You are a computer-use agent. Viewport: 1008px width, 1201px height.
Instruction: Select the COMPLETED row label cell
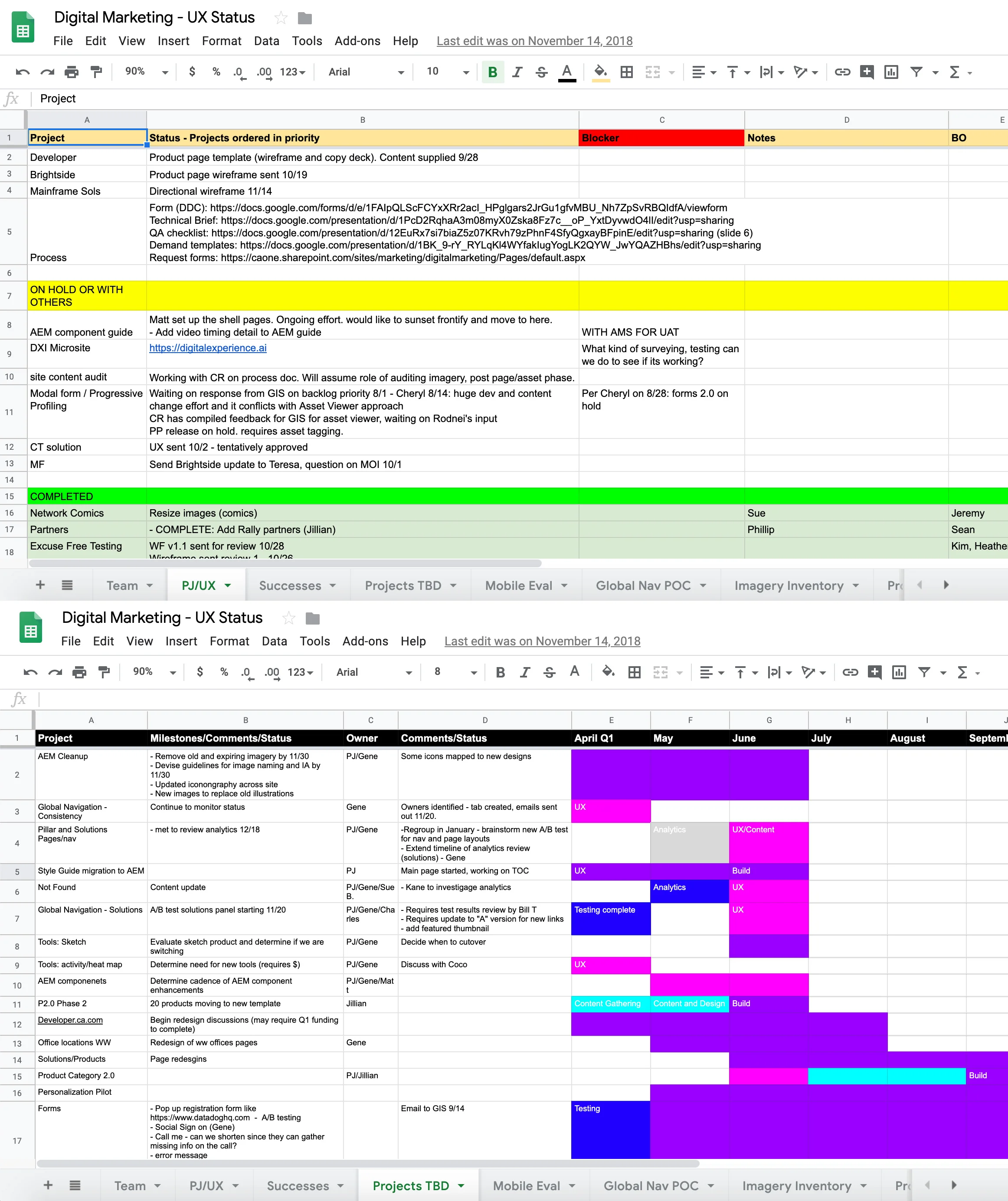(x=87, y=497)
